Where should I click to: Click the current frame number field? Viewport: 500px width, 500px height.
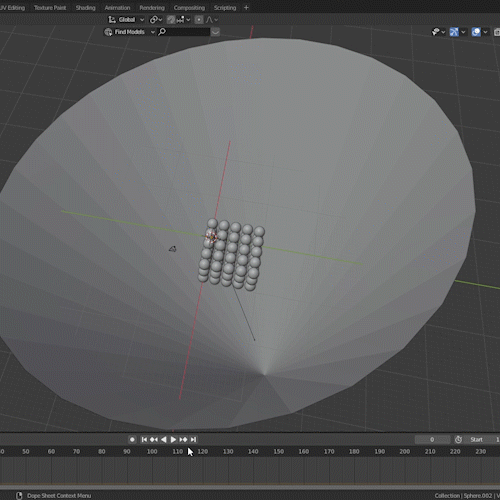[432, 440]
